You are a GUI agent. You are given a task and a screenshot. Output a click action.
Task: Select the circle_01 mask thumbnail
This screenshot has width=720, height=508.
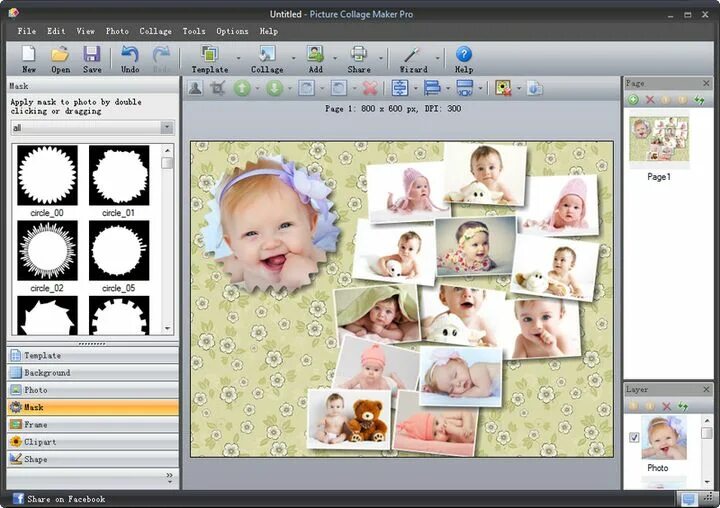(119, 175)
